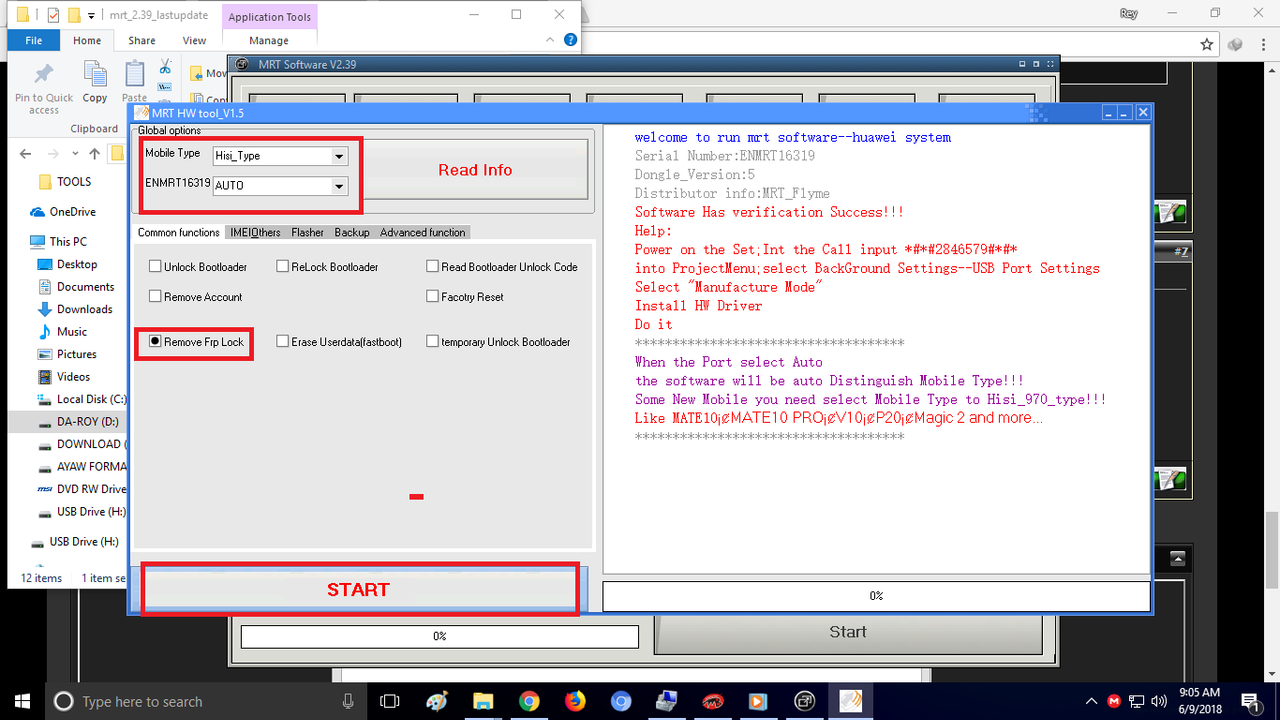1280x720 pixels.
Task: Open Desktop in navigation pane
Action: pyautogui.click(x=77, y=265)
